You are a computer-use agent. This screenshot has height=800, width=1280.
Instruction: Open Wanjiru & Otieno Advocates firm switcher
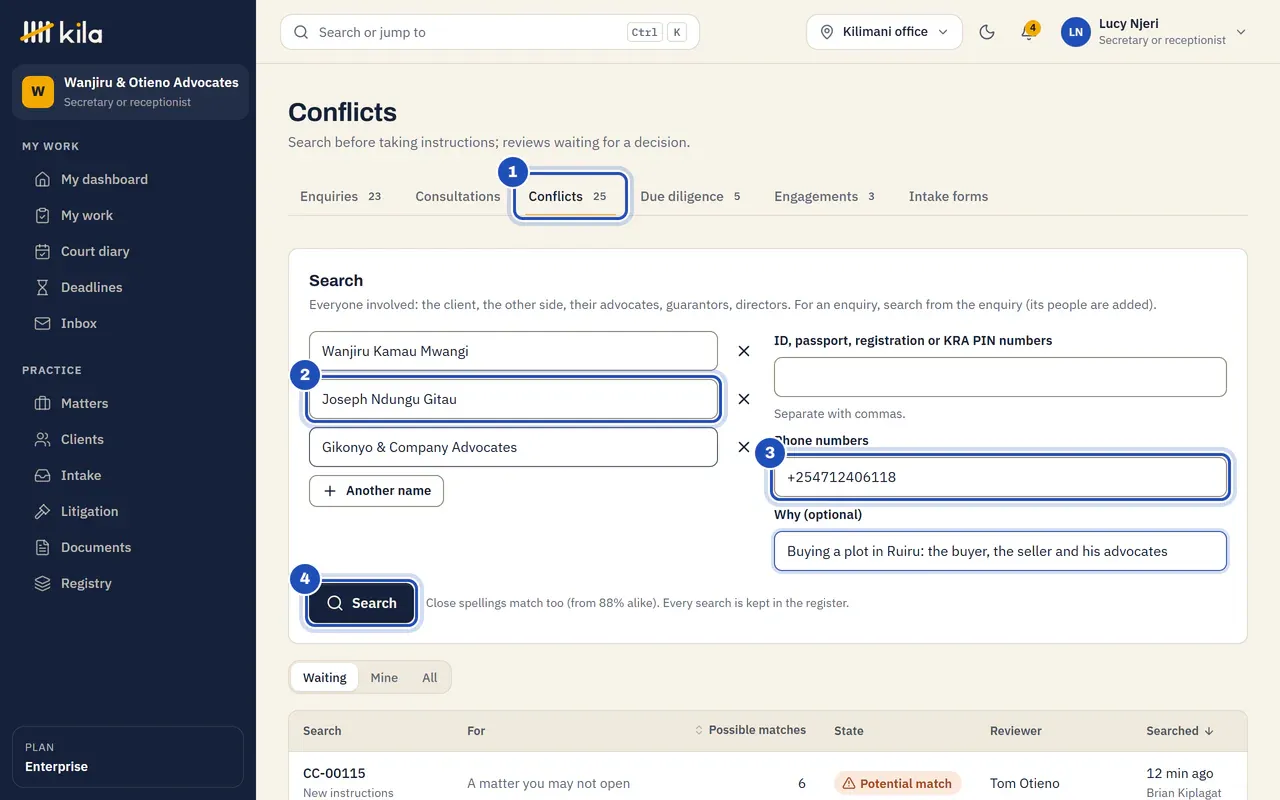130,92
